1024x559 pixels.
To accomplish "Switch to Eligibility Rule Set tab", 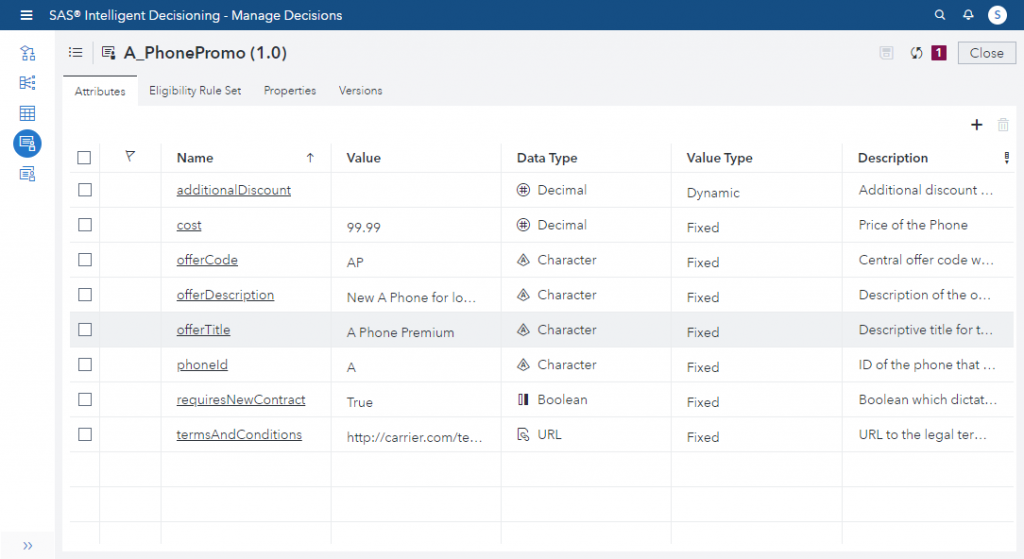I will pos(195,91).
